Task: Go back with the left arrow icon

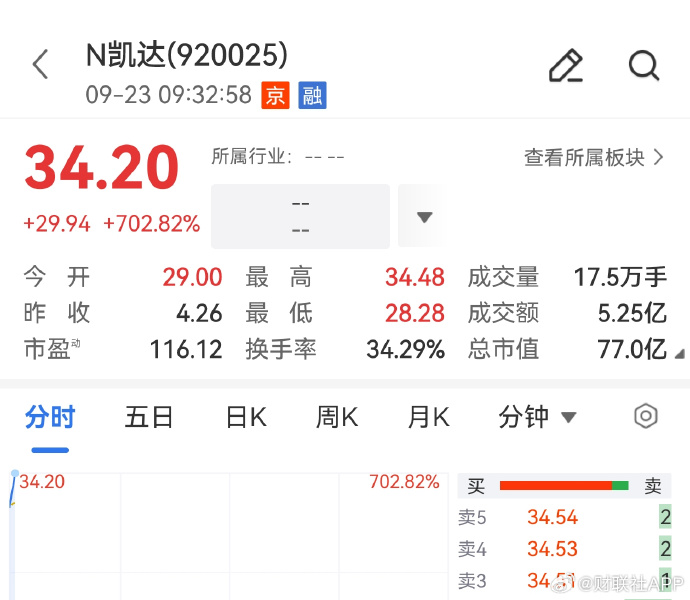Action: (x=40, y=64)
